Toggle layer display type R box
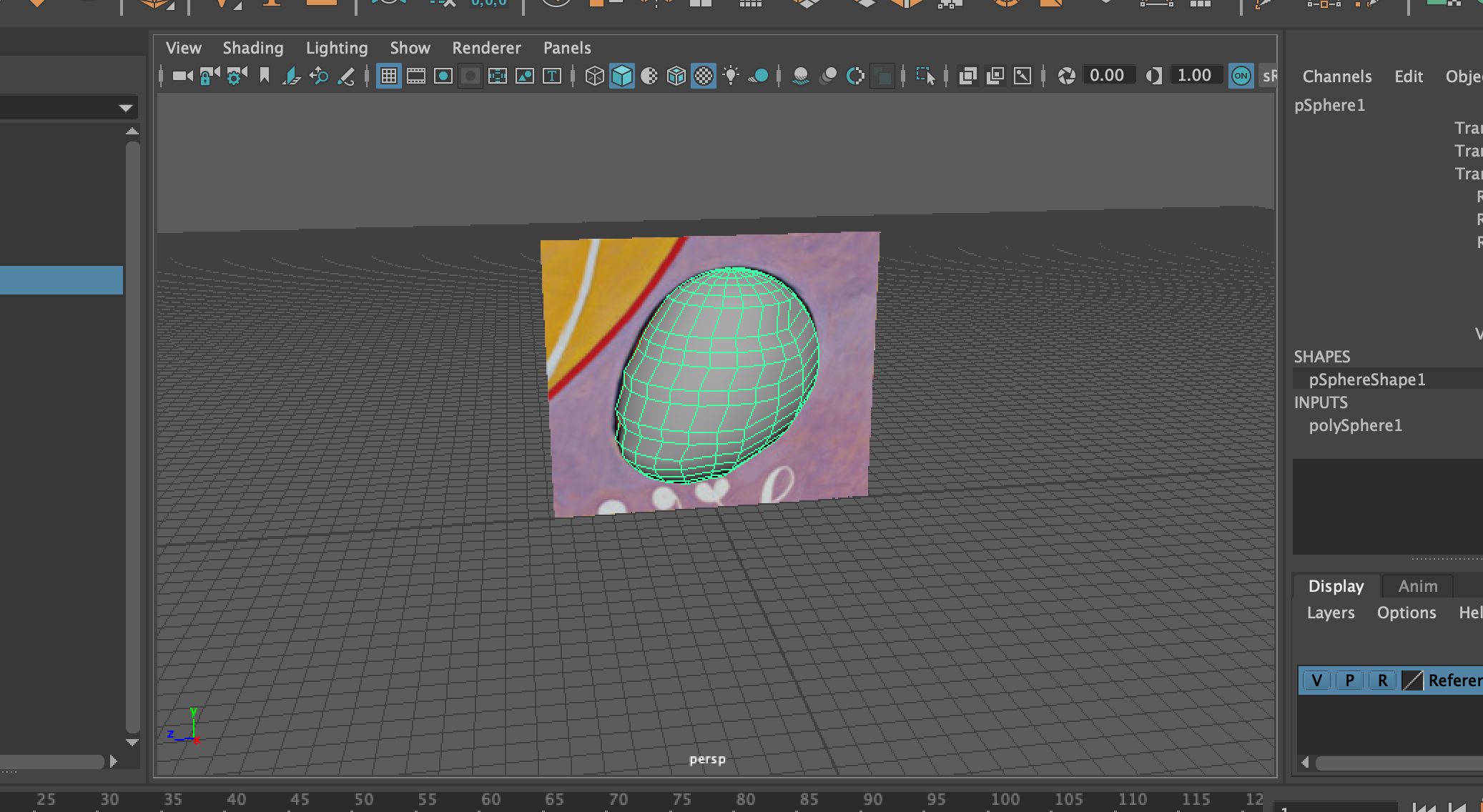 pos(1383,680)
